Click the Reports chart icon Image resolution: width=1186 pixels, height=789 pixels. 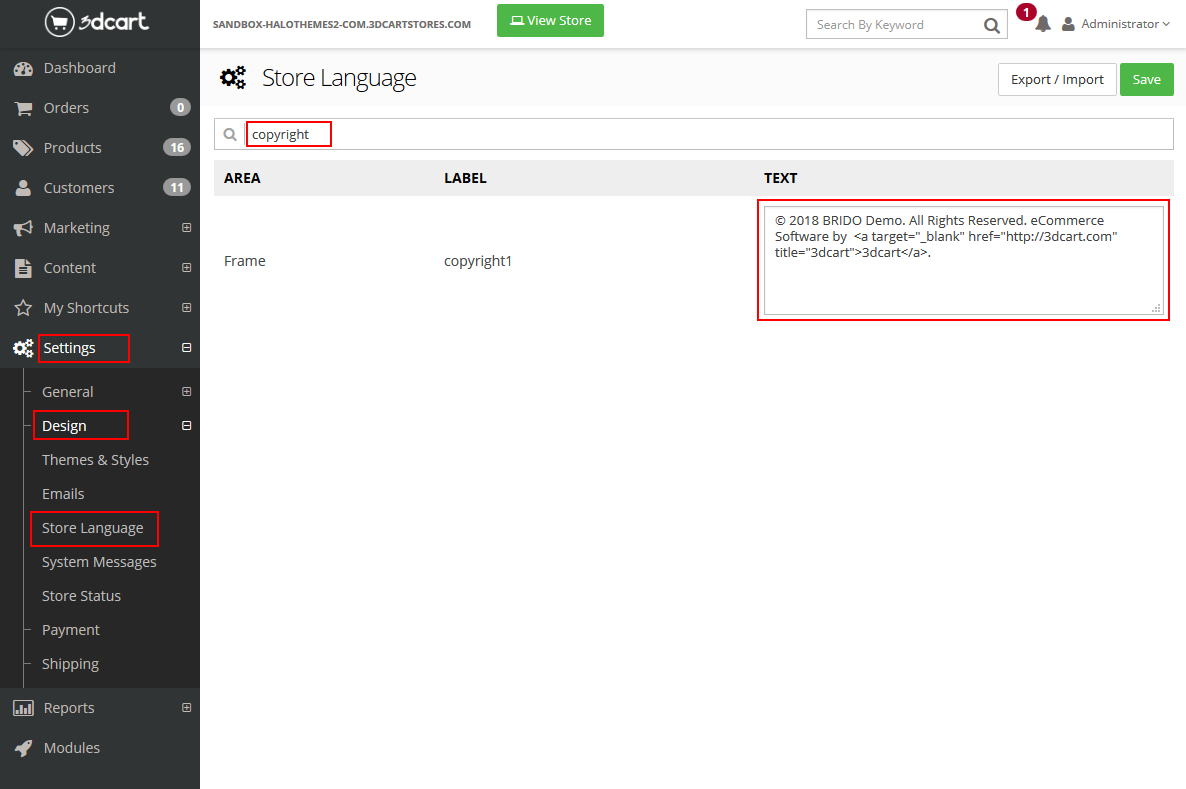pyautogui.click(x=23, y=708)
